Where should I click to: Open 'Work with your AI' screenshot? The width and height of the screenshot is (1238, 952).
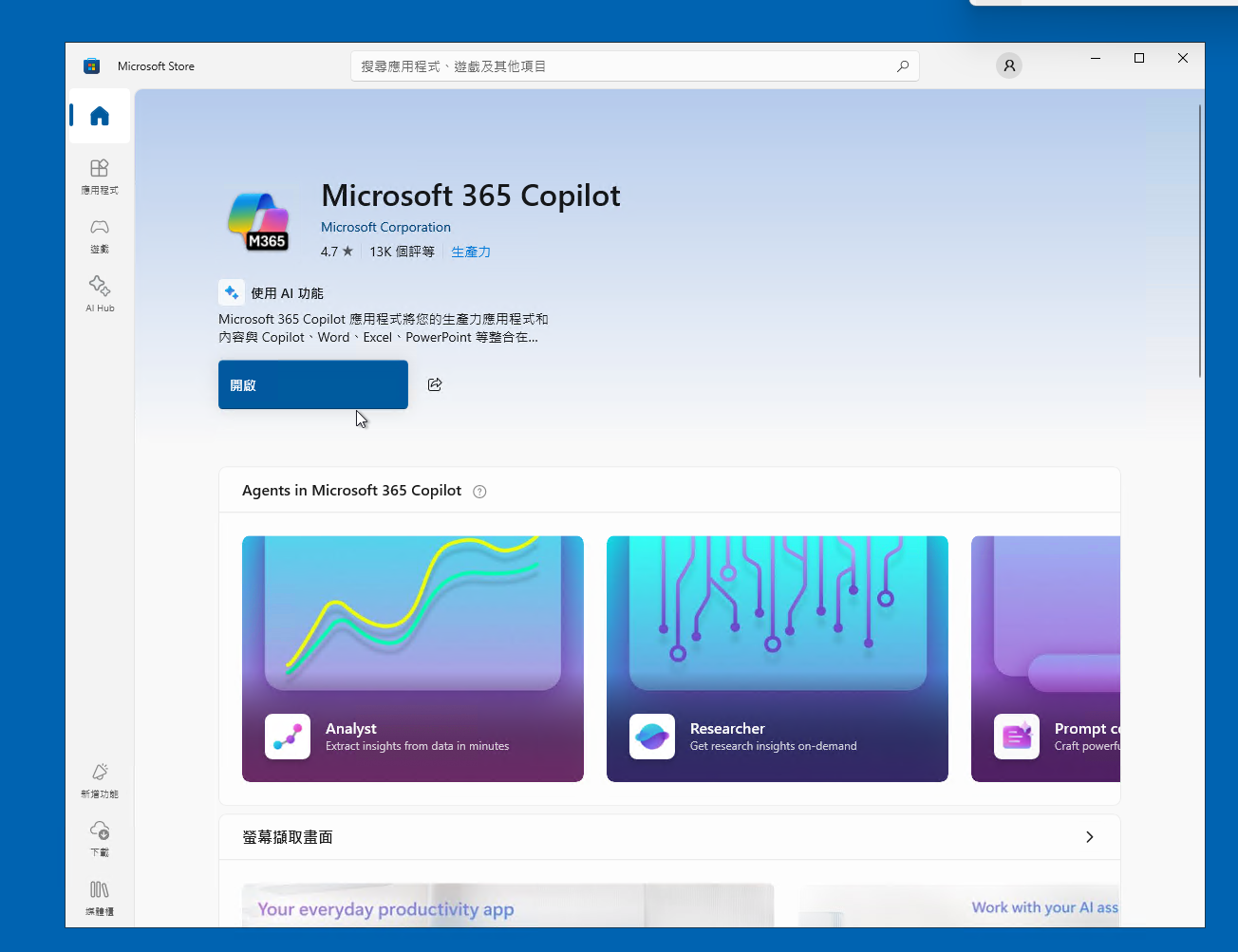click(x=959, y=905)
